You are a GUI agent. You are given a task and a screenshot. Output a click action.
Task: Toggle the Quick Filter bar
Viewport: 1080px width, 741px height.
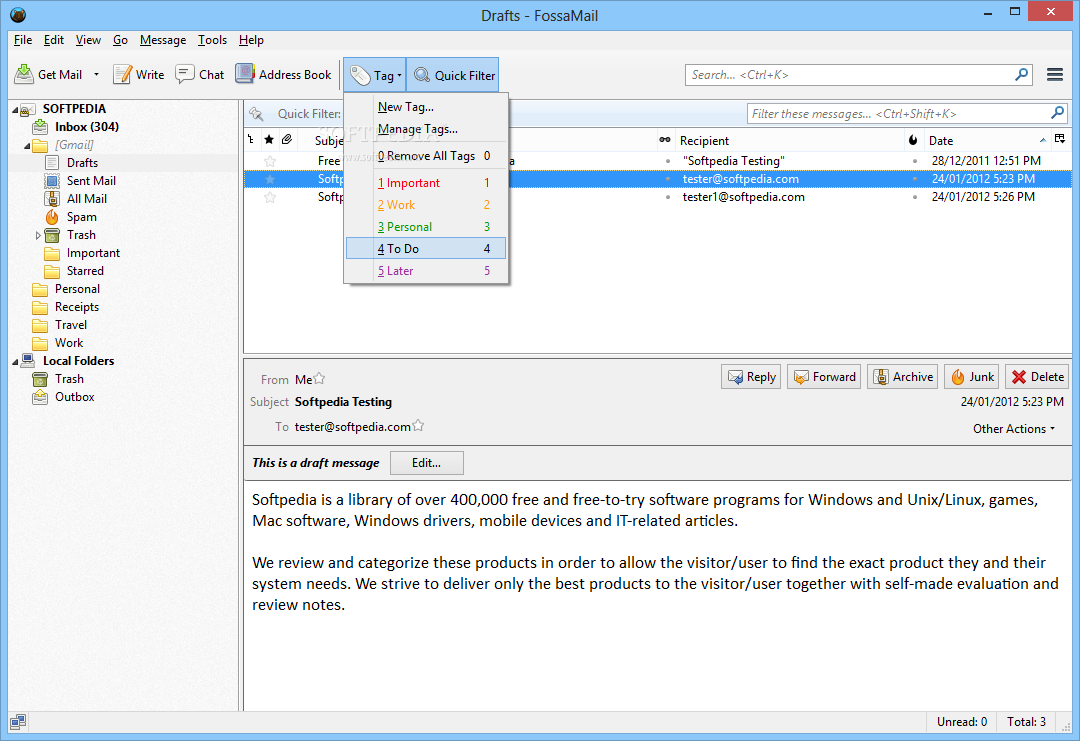(x=453, y=75)
